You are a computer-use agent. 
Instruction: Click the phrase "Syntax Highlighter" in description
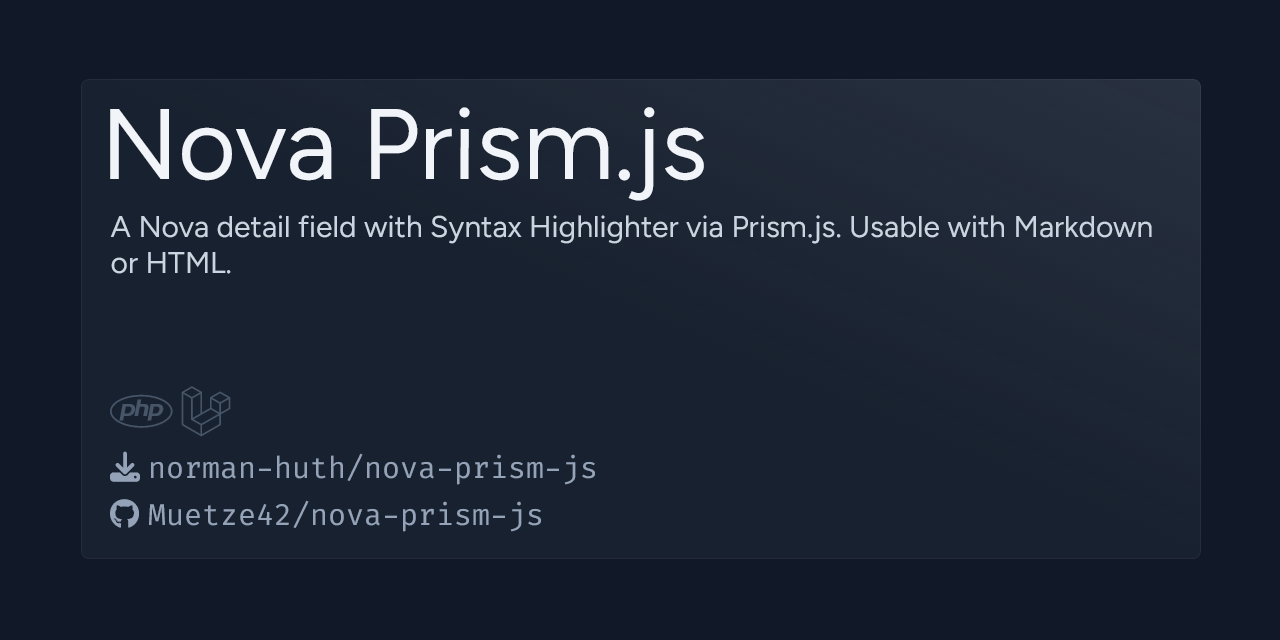point(554,229)
